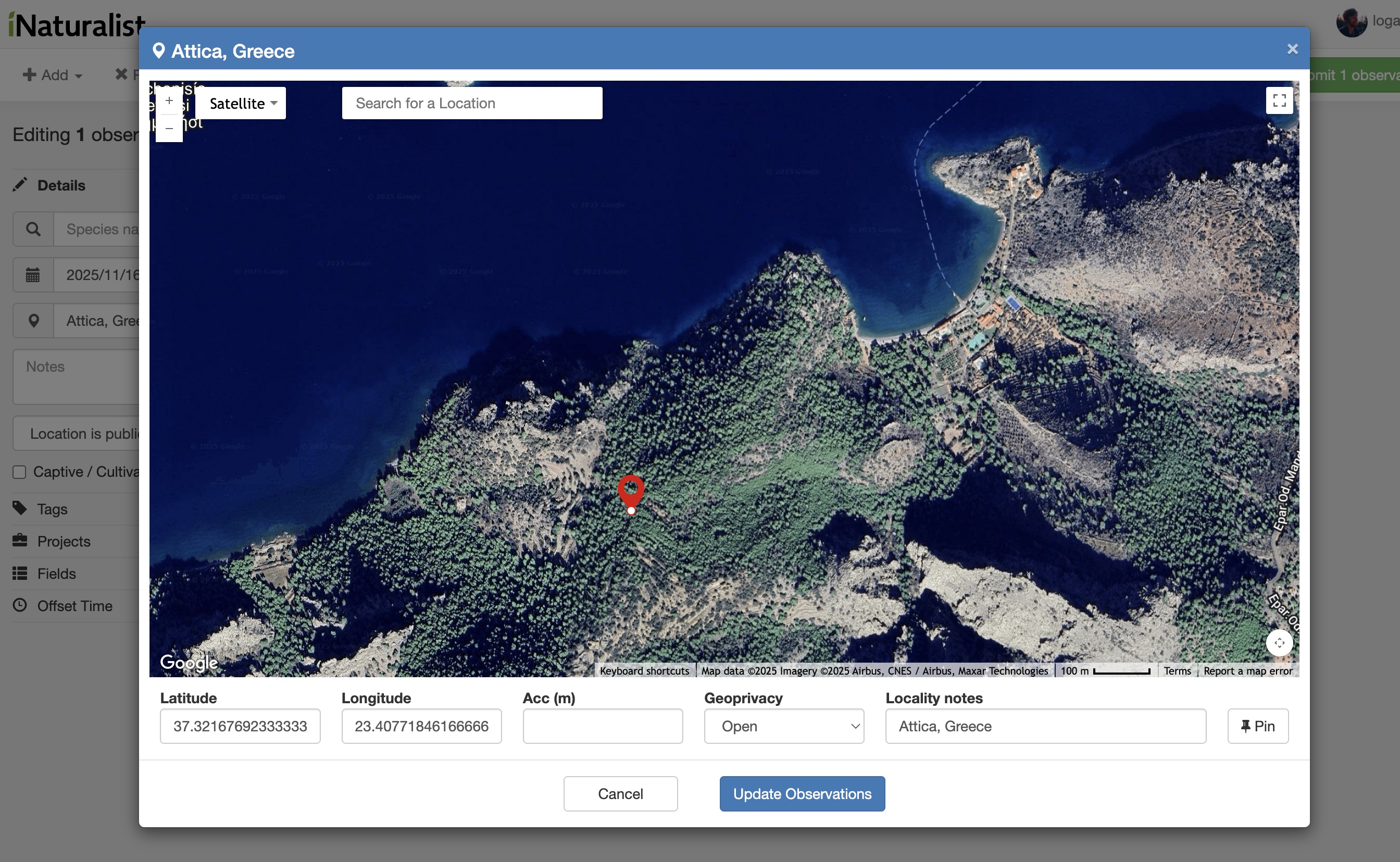The image size is (1400, 862).
Task: Open the Tags section
Action: [52, 509]
